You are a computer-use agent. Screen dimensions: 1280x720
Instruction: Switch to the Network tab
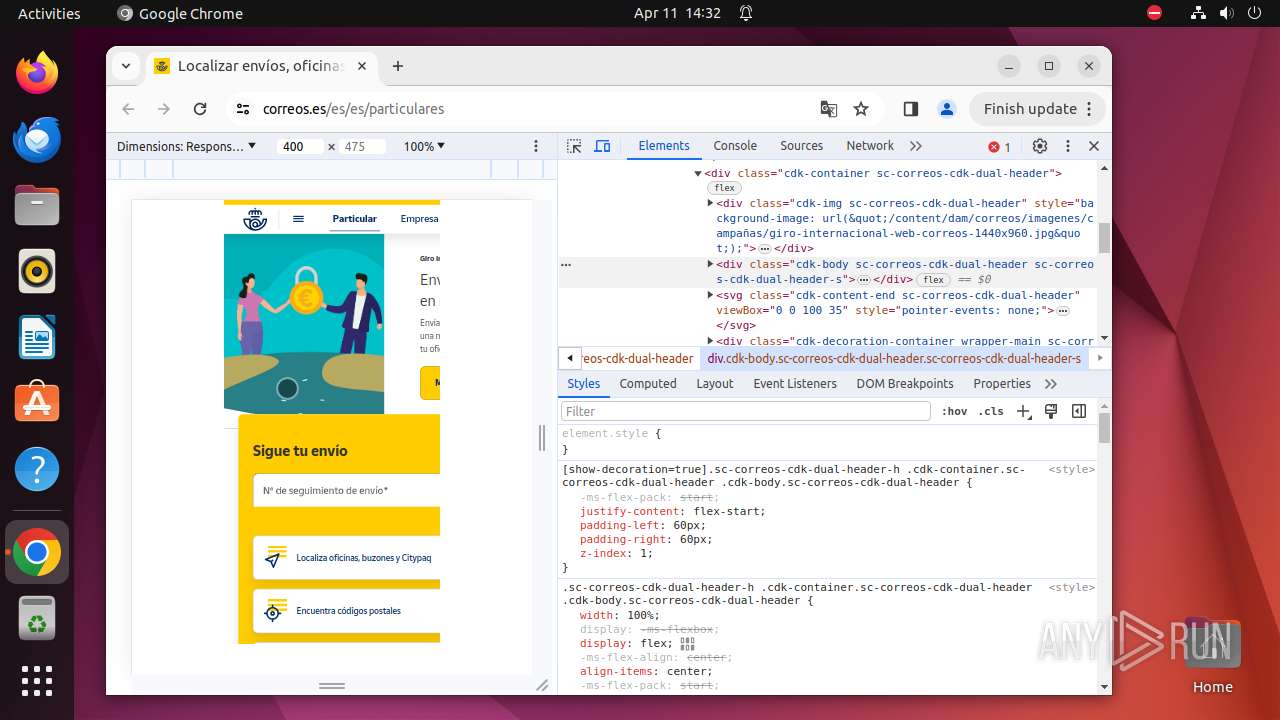pos(870,146)
